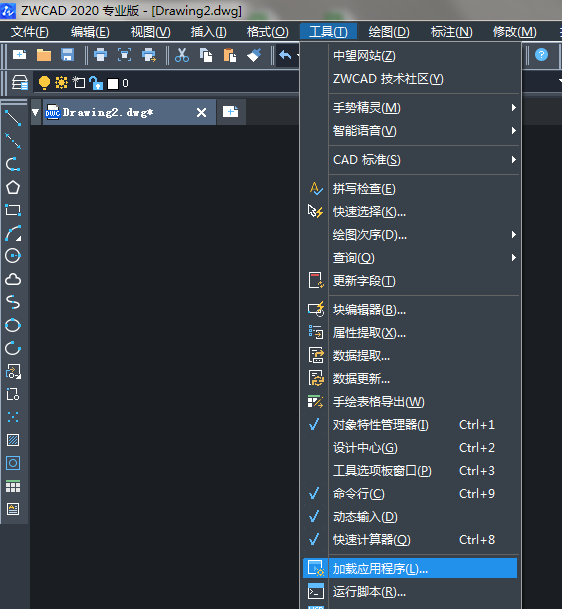Click the Save floppy disk icon
This screenshot has height=609, width=562.
click(x=68, y=55)
